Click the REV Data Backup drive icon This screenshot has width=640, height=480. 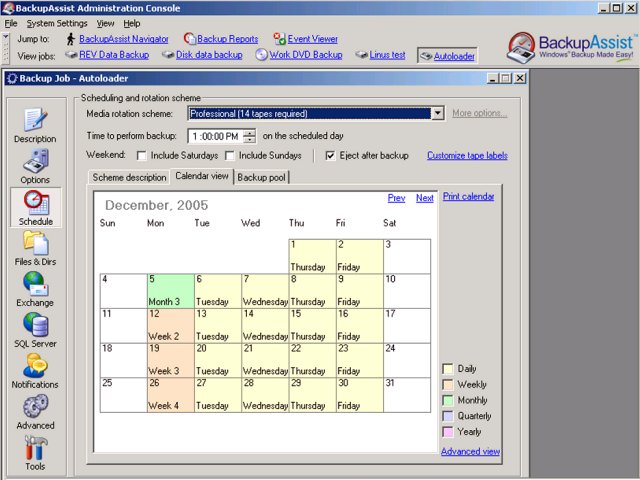click(x=71, y=54)
